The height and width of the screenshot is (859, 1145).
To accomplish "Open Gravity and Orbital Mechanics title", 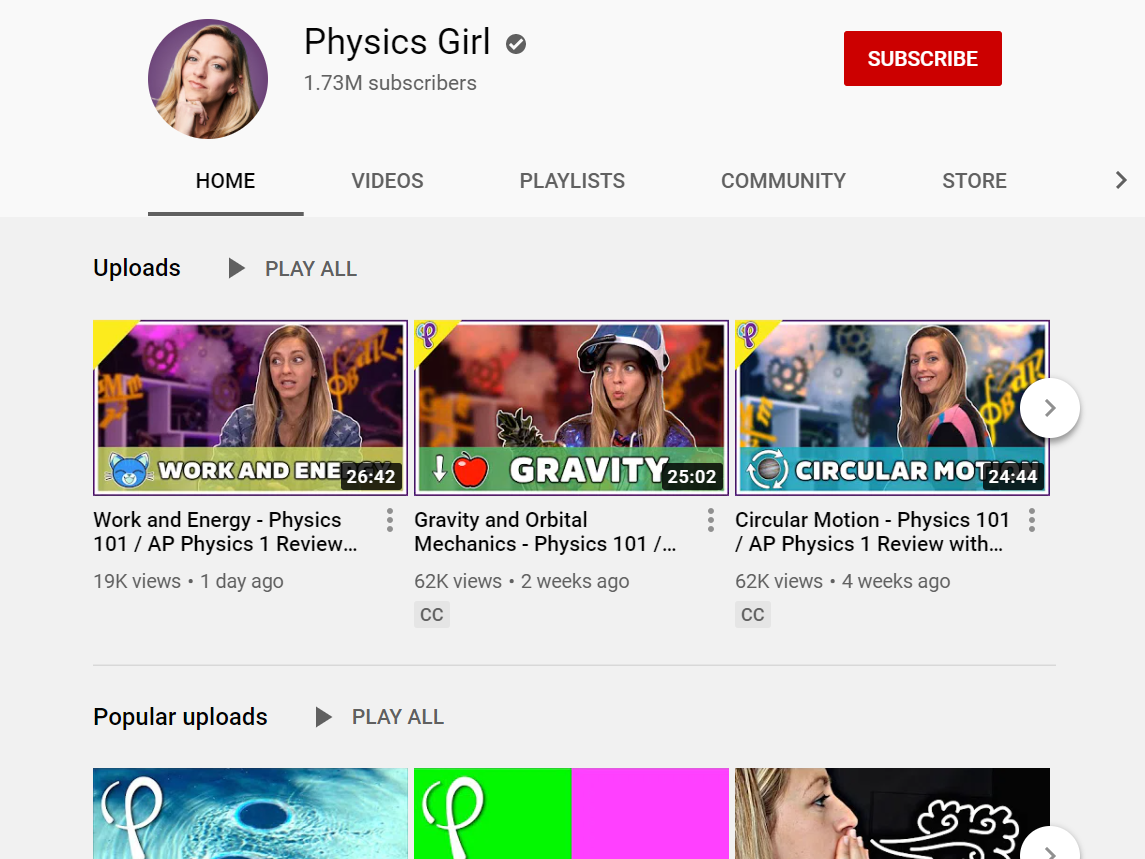I will [545, 532].
